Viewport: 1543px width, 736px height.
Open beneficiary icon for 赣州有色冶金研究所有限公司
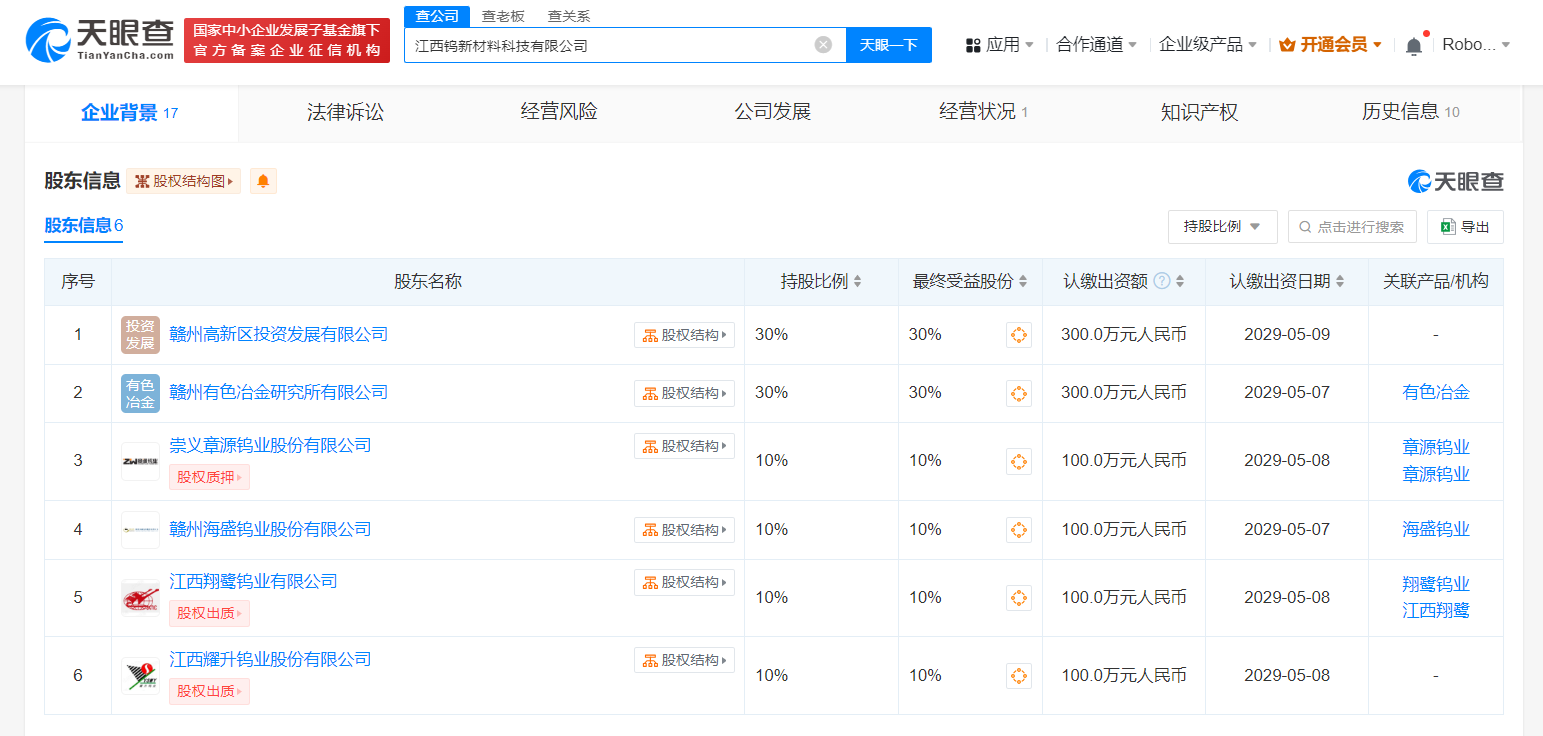[1018, 393]
